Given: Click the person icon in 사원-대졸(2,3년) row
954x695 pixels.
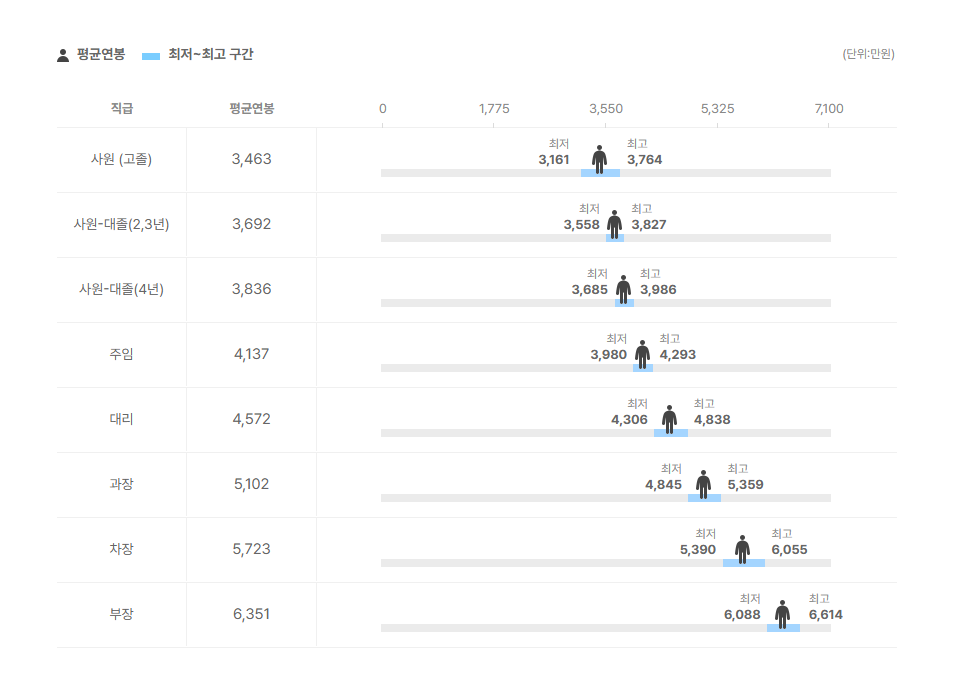Looking at the screenshot, I should click(x=615, y=225).
